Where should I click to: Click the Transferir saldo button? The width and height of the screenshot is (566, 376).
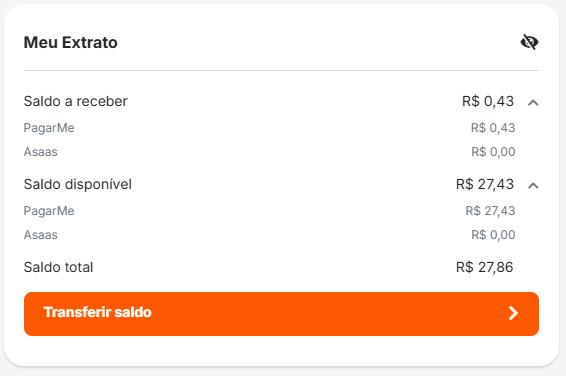[281, 314]
